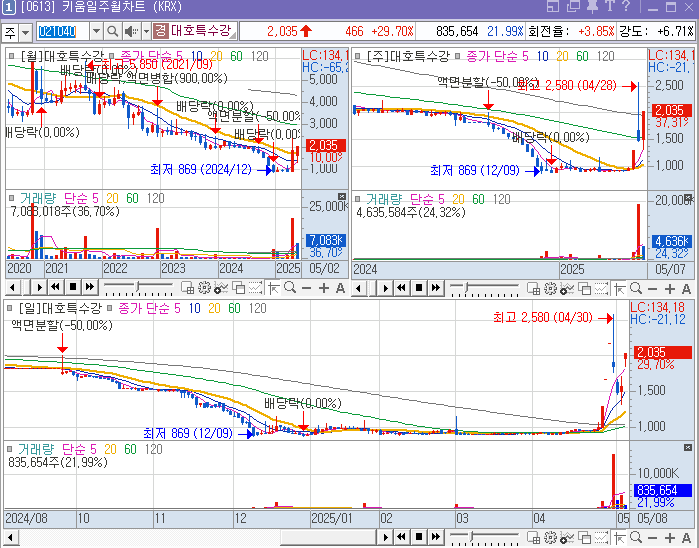Click the 회전율 label in header

[548, 31]
